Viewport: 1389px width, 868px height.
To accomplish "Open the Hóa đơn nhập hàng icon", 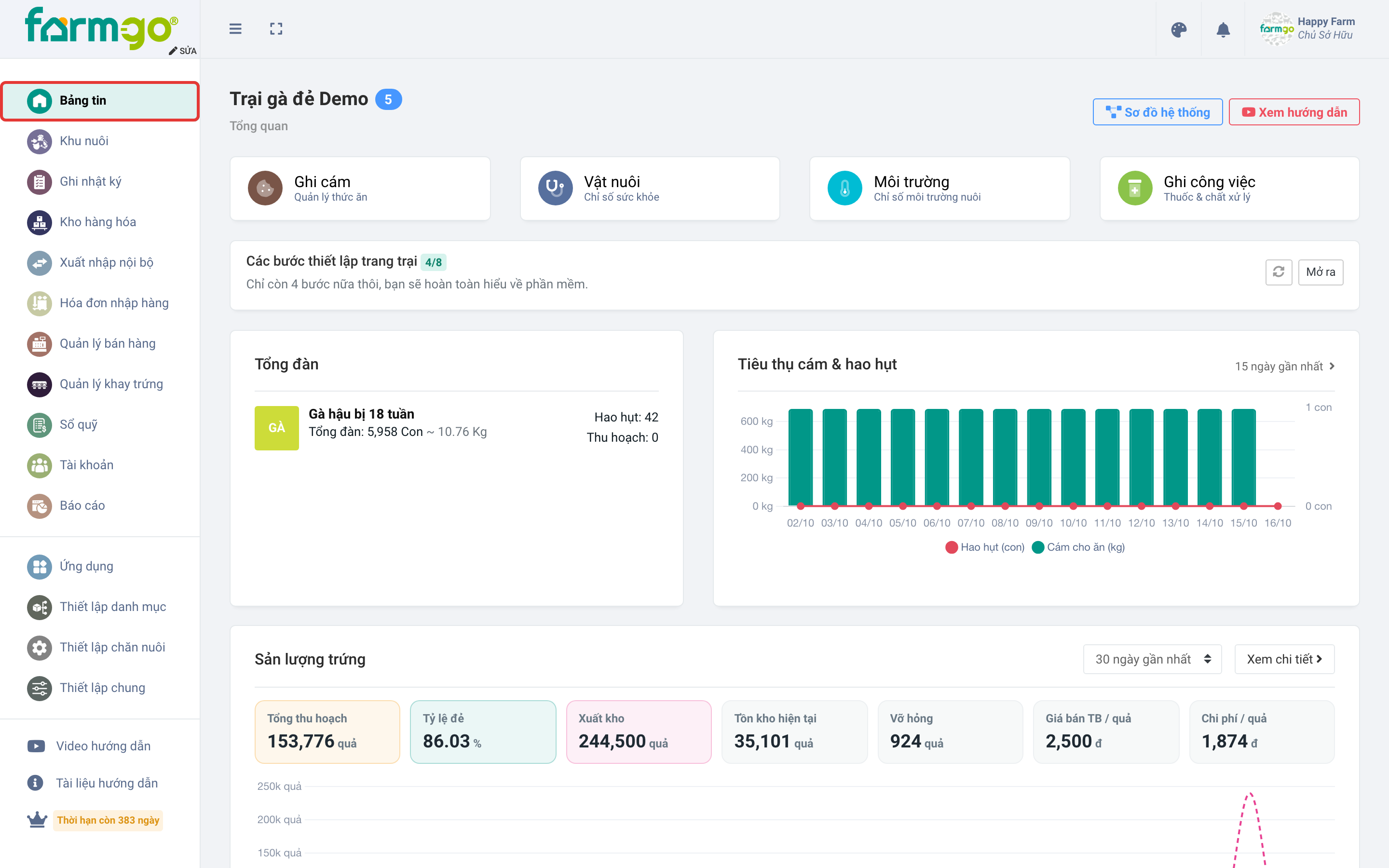I will pos(39,303).
